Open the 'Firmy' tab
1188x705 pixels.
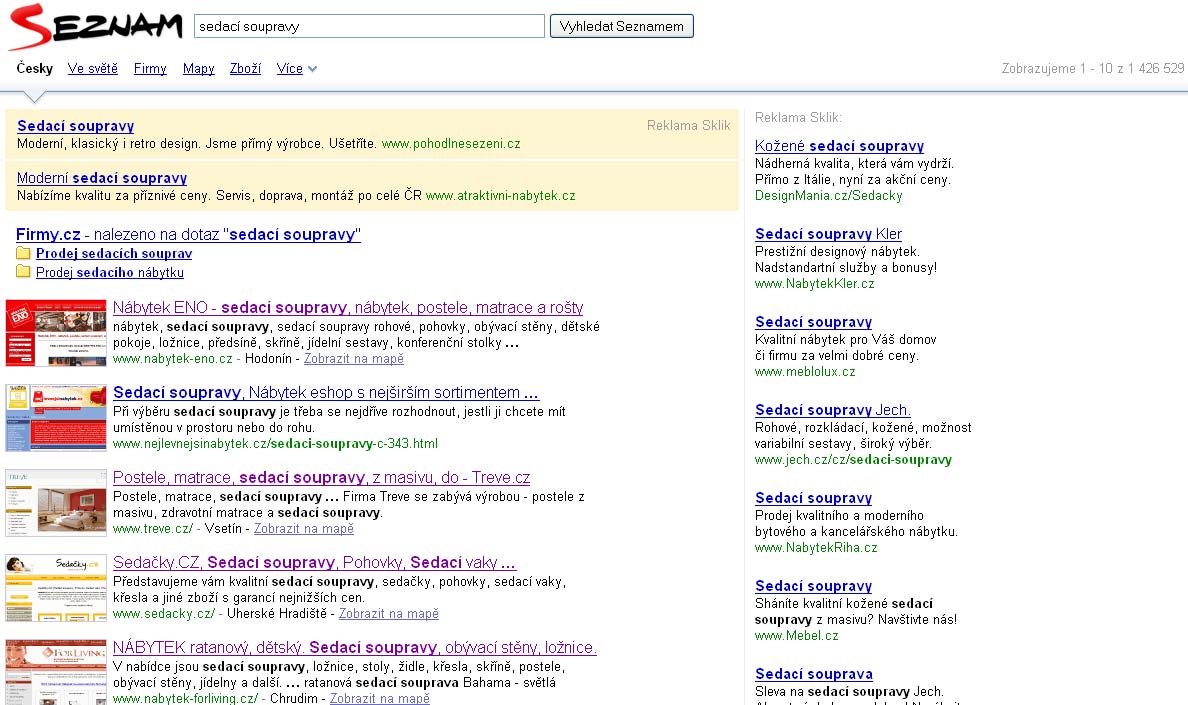tap(150, 68)
